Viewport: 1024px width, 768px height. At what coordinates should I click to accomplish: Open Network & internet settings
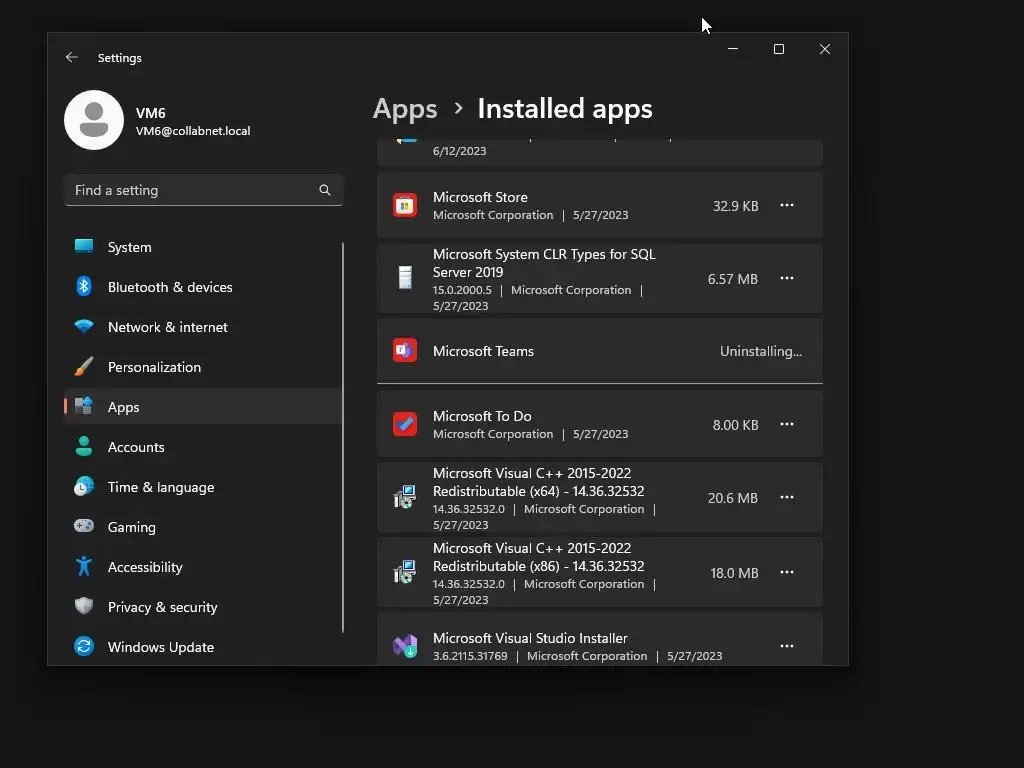click(203, 327)
